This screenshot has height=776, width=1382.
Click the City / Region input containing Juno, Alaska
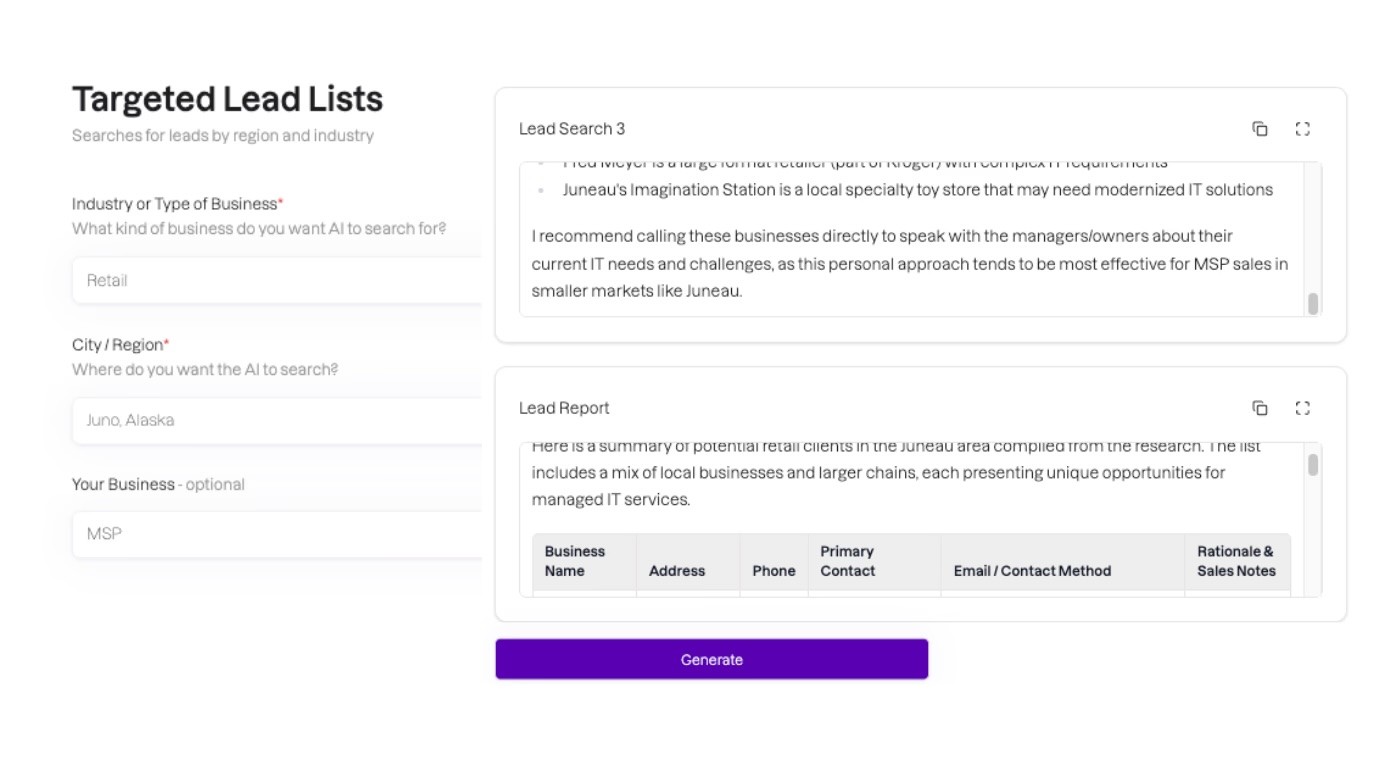coord(277,421)
